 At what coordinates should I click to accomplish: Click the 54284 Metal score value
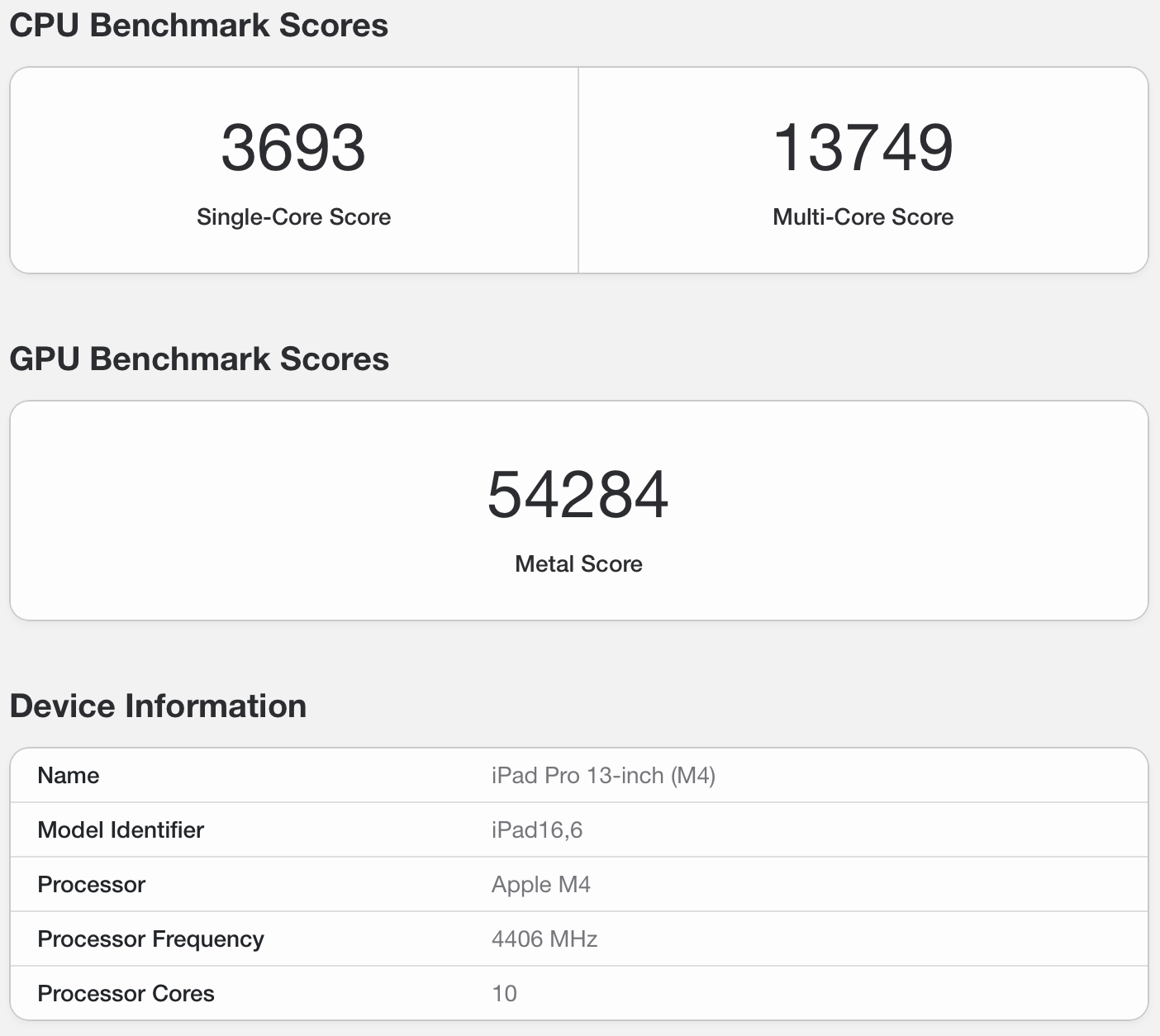point(578,495)
